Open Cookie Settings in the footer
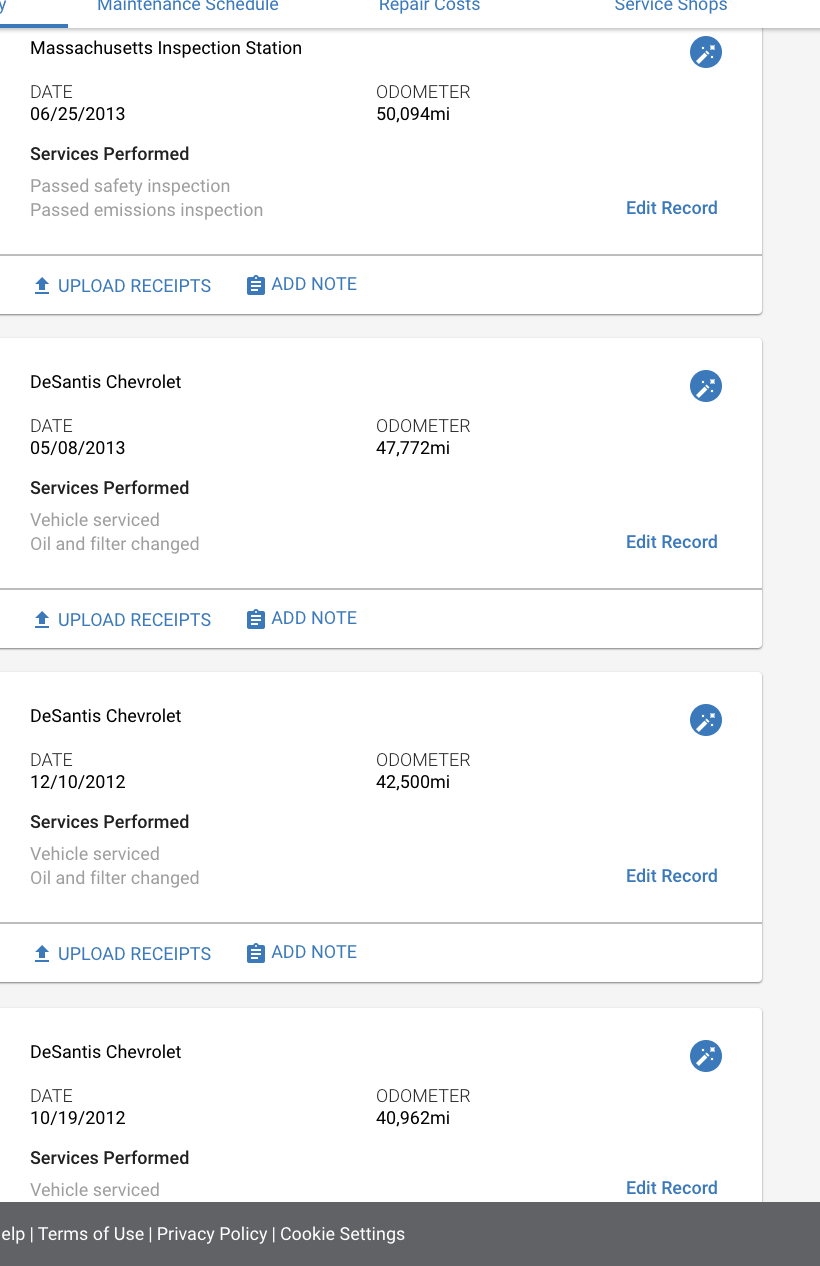Screen dimensions: 820x1266 (x=342, y=1234)
